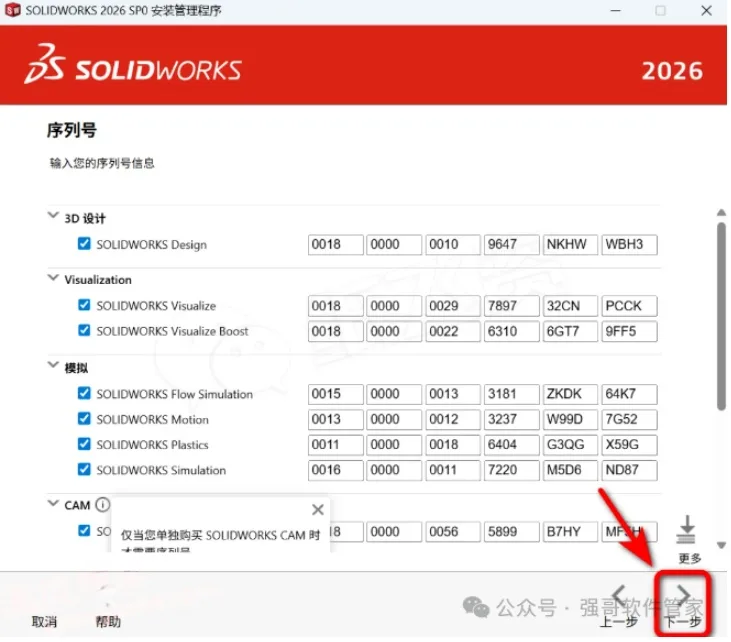Minimize the installation manager window
Screen dimensions: 731x642
pyautogui.click(x=615, y=10)
